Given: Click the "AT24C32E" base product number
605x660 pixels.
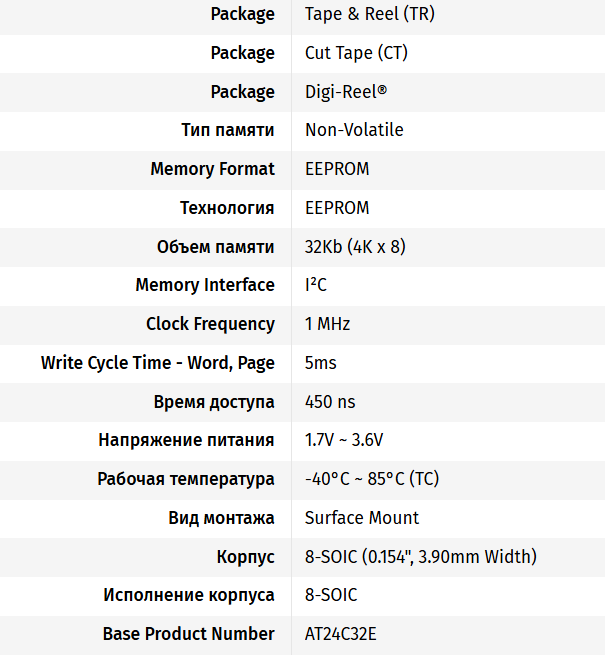Looking at the screenshot, I should (x=340, y=634).
